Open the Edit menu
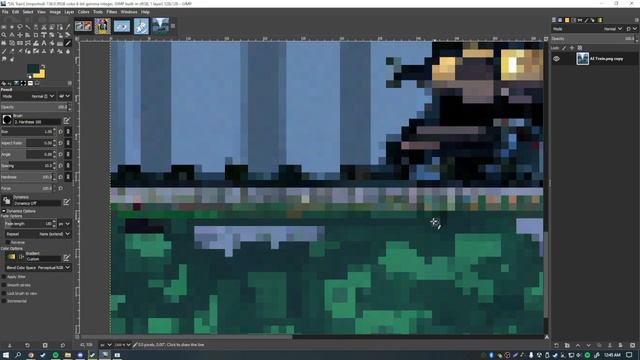 (x=16, y=12)
